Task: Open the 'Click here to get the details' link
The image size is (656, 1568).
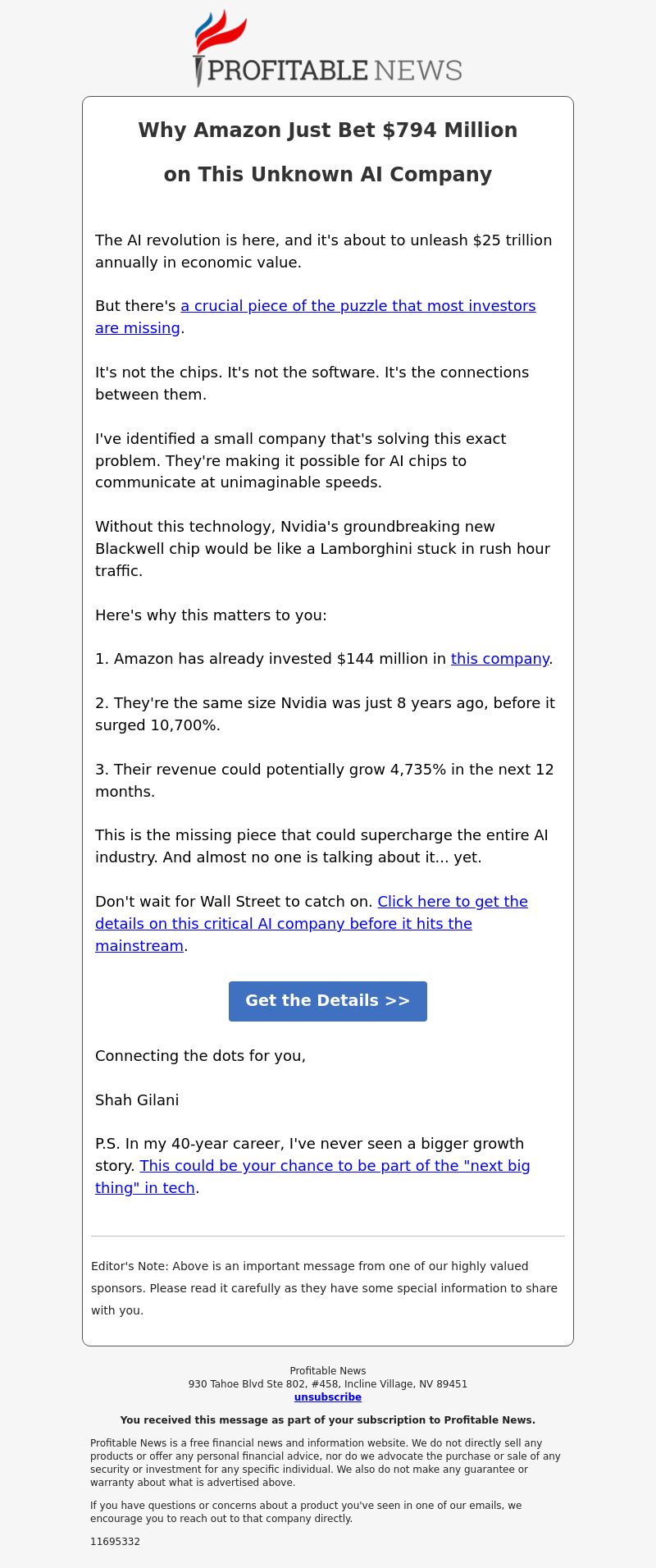Action: (312, 924)
